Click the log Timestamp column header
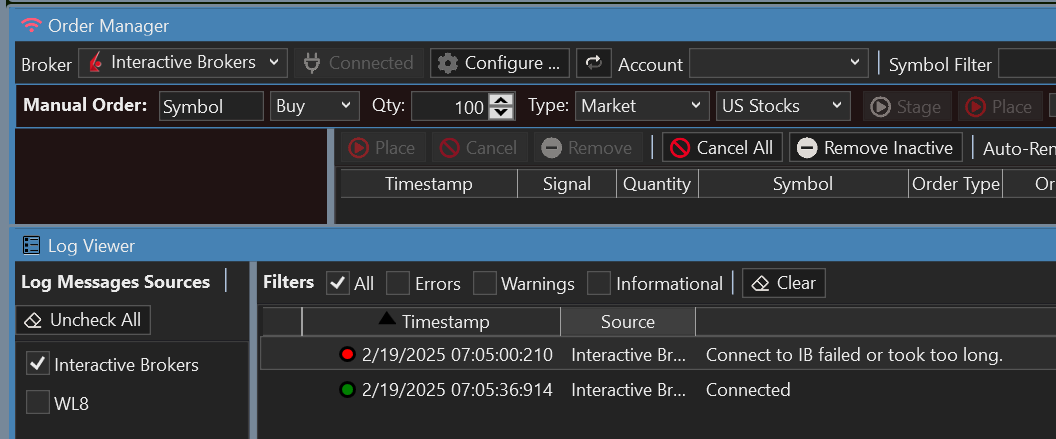Image resolution: width=1056 pixels, height=439 pixels. point(431,322)
